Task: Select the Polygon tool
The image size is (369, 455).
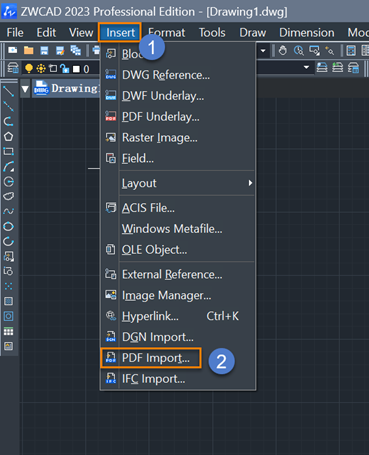Action: coord(8,136)
